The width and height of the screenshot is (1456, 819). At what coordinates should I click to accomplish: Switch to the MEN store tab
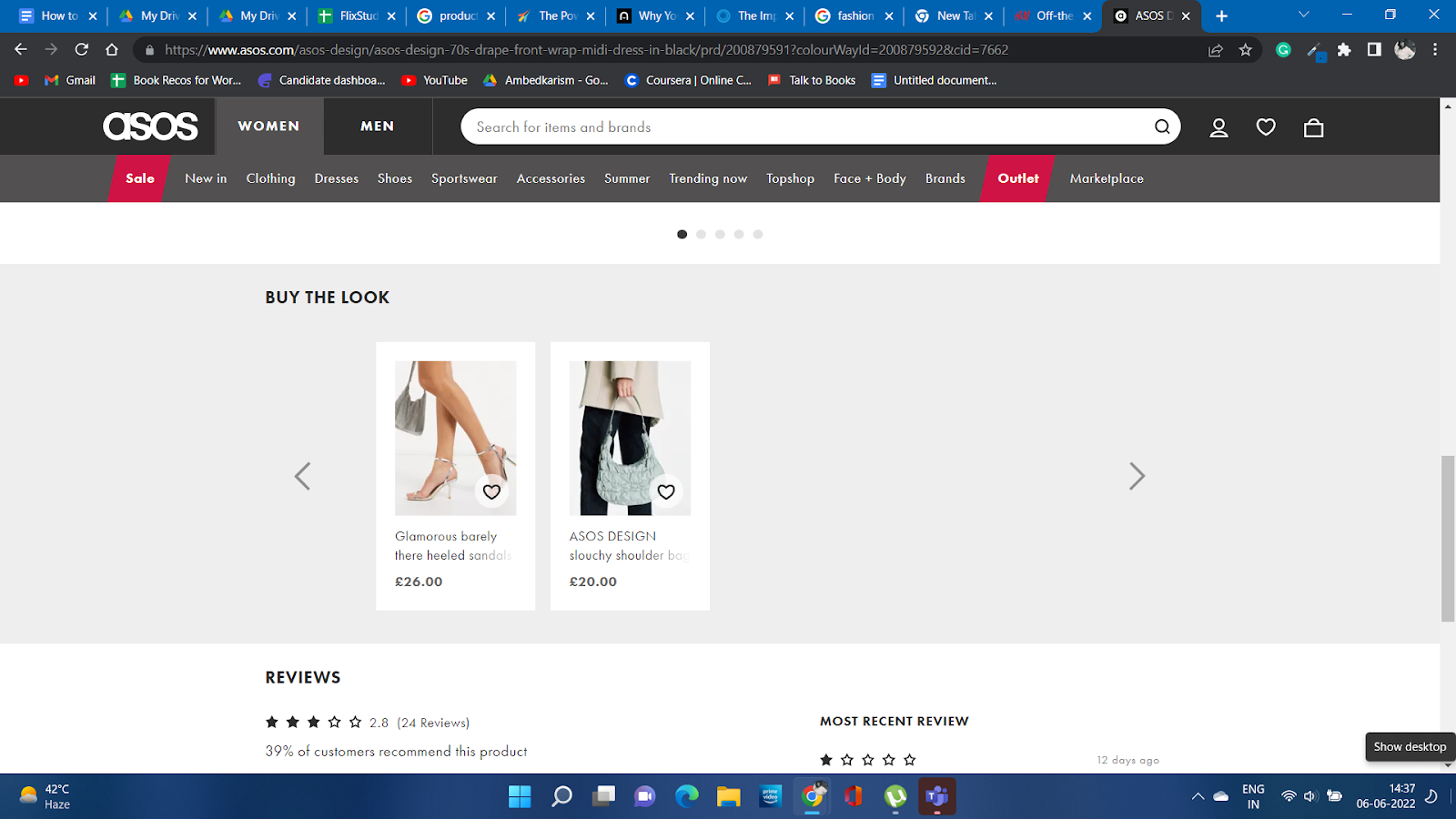(x=377, y=126)
